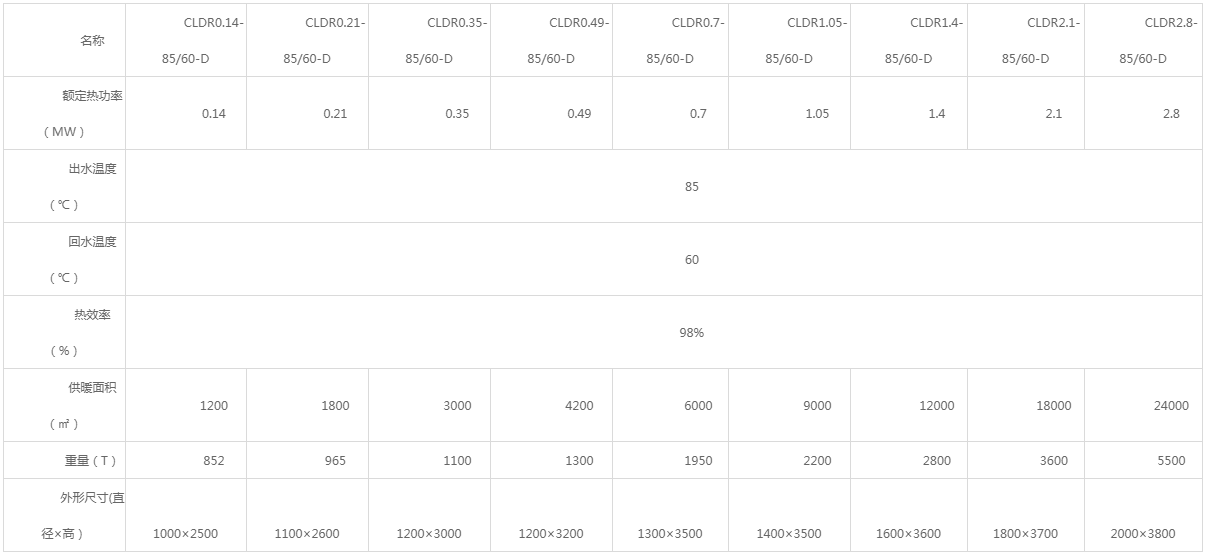Click the 0.49 rated power value
The height and width of the screenshot is (558, 1207).
click(x=579, y=114)
